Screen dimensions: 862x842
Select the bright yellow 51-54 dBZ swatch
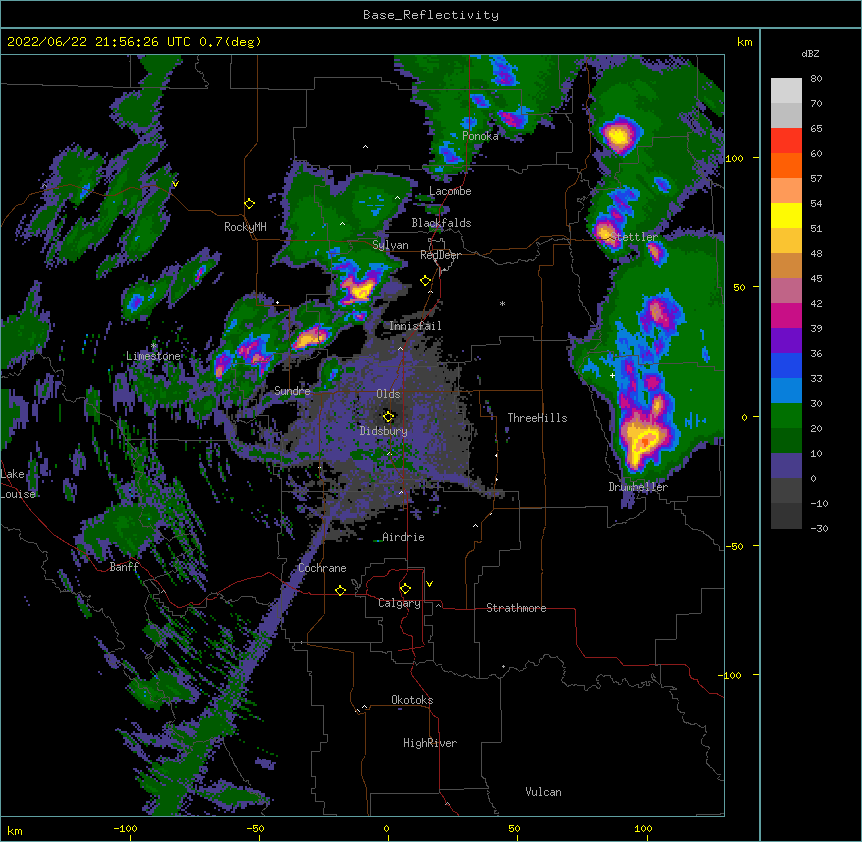pos(786,215)
